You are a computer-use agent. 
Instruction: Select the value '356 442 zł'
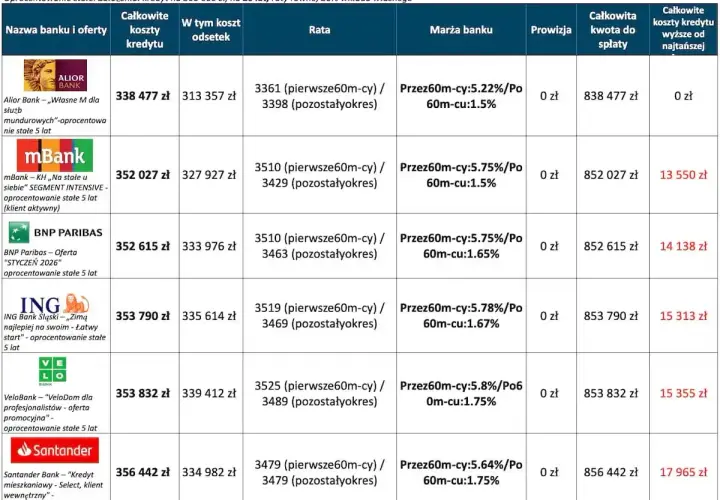142,472
